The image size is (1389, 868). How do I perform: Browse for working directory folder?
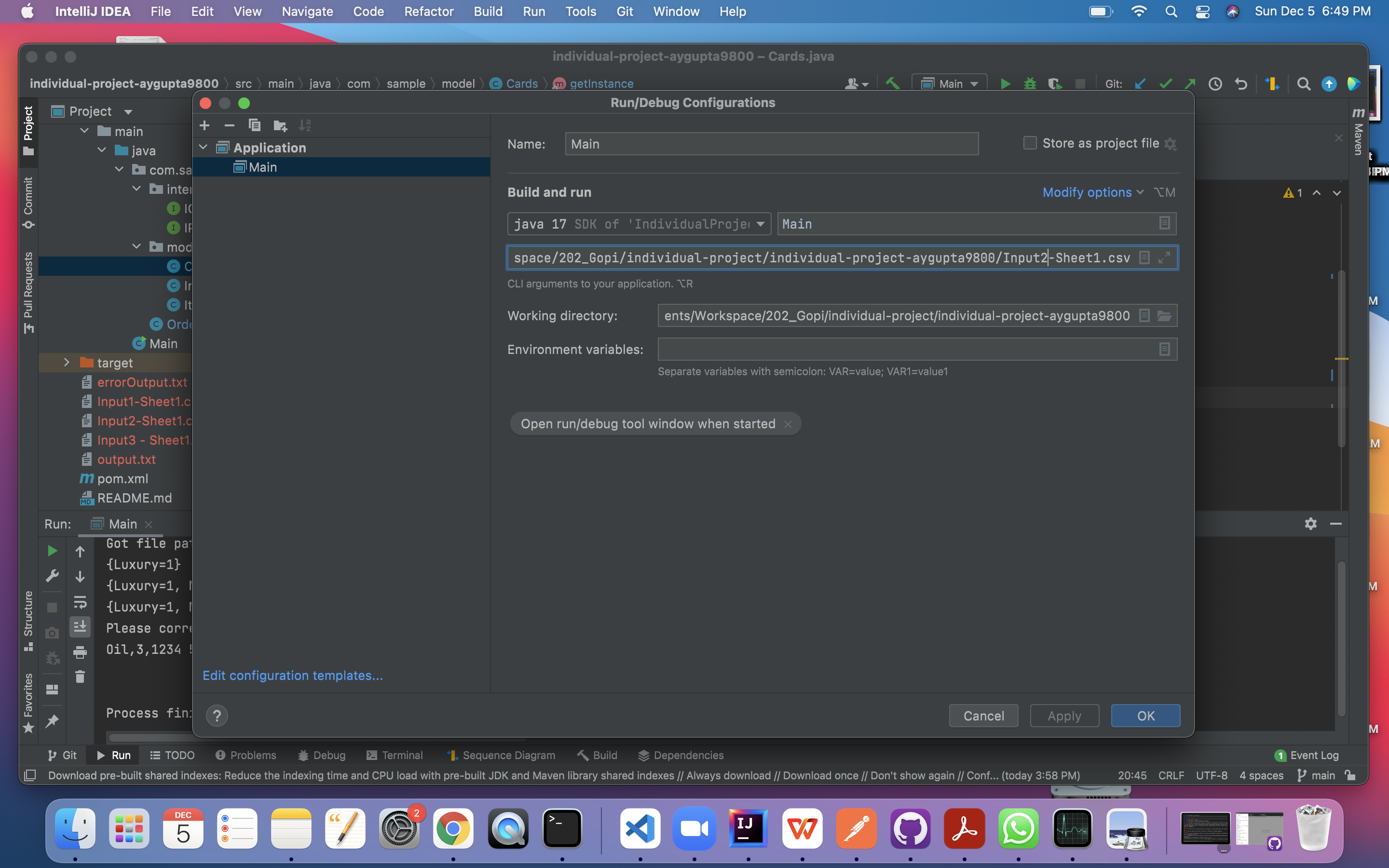pyautogui.click(x=1164, y=315)
